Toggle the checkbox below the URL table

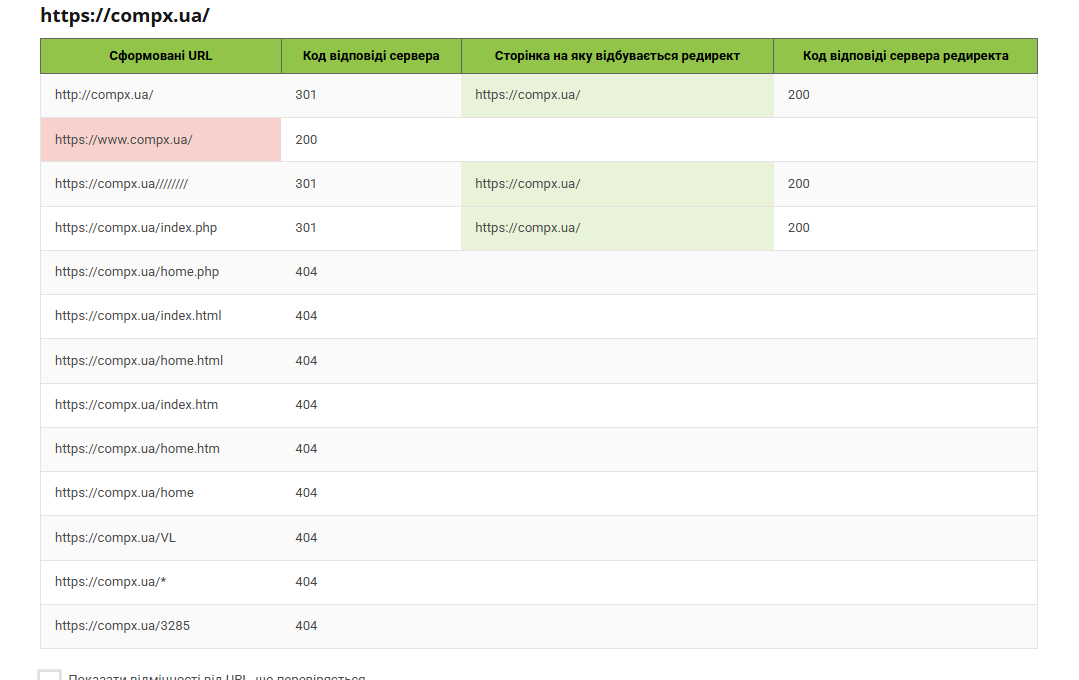coord(50,677)
